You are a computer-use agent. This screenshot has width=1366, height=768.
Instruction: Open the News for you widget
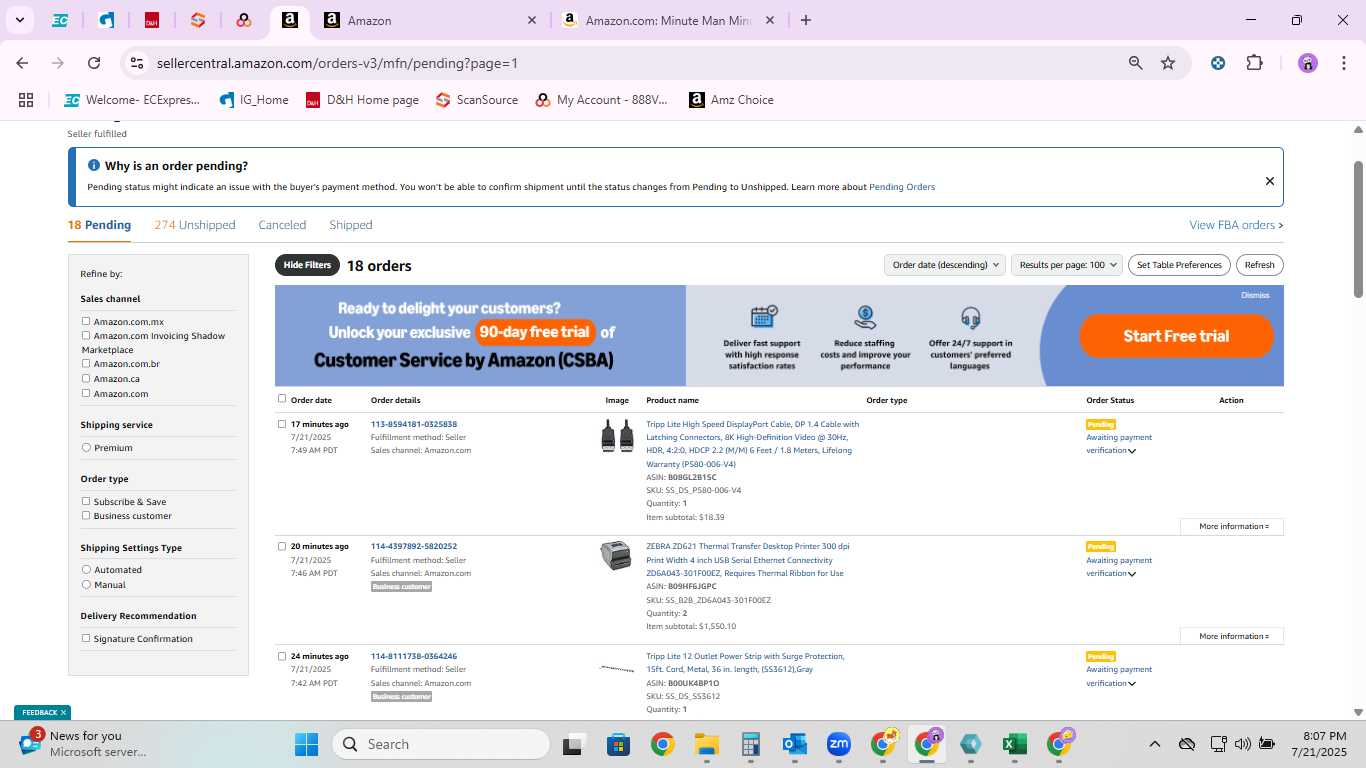pyautogui.click(x=84, y=743)
